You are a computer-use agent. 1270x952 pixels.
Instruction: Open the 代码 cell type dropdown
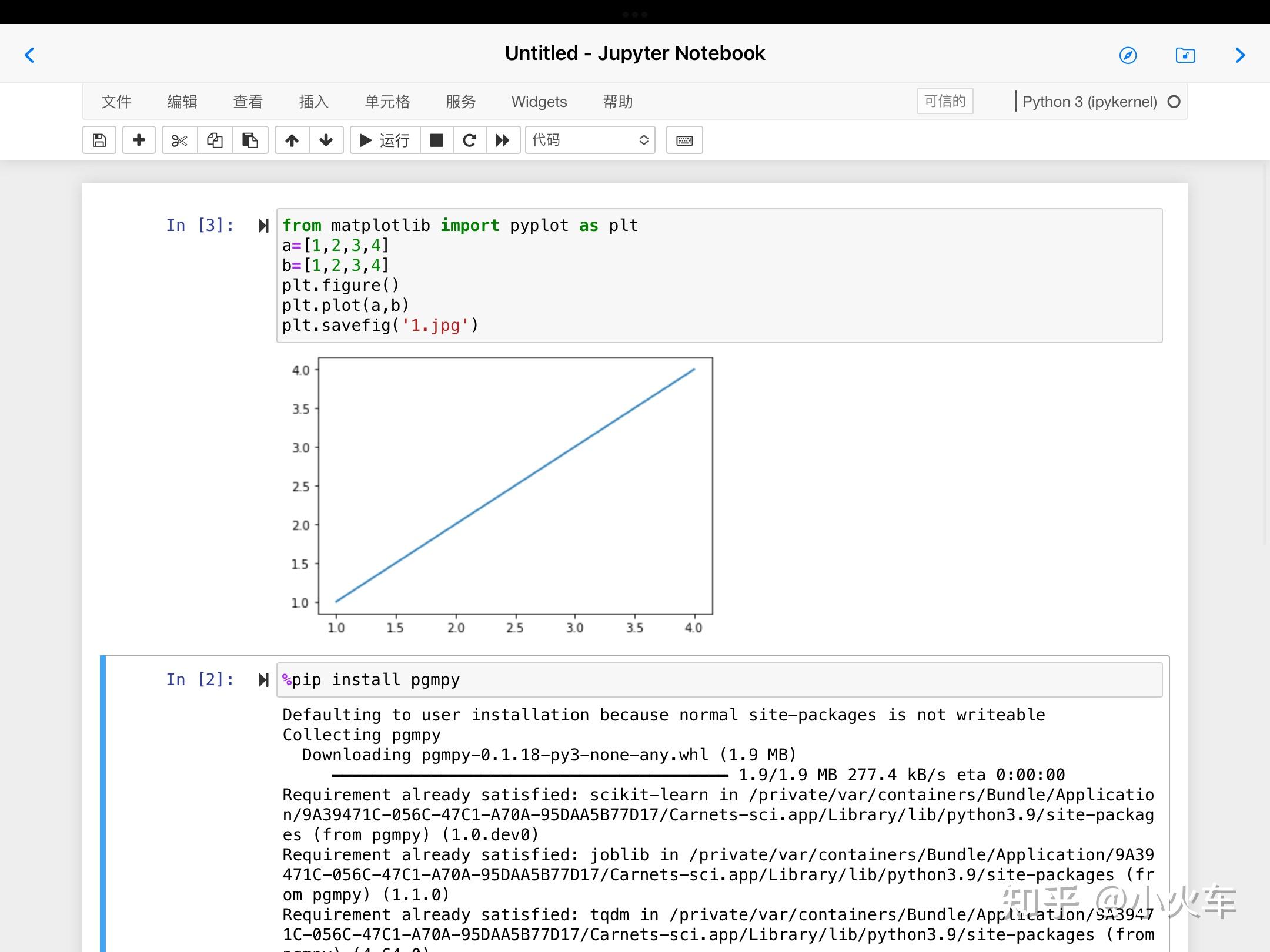[x=590, y=140]
